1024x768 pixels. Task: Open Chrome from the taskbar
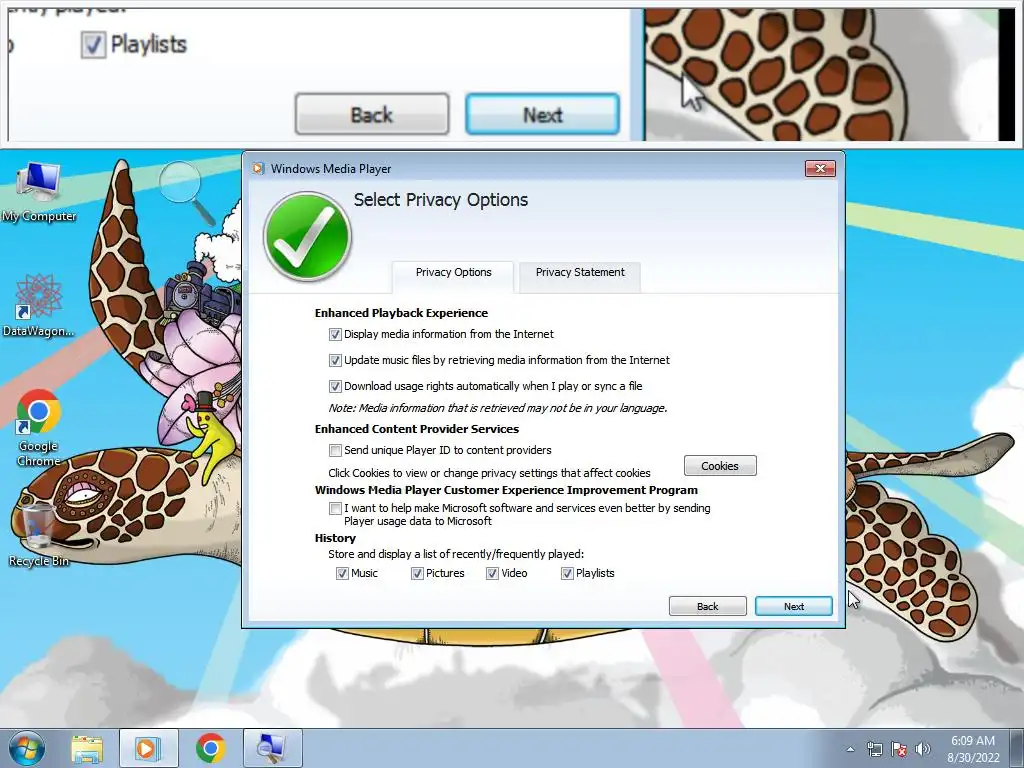tap(210, 748)
